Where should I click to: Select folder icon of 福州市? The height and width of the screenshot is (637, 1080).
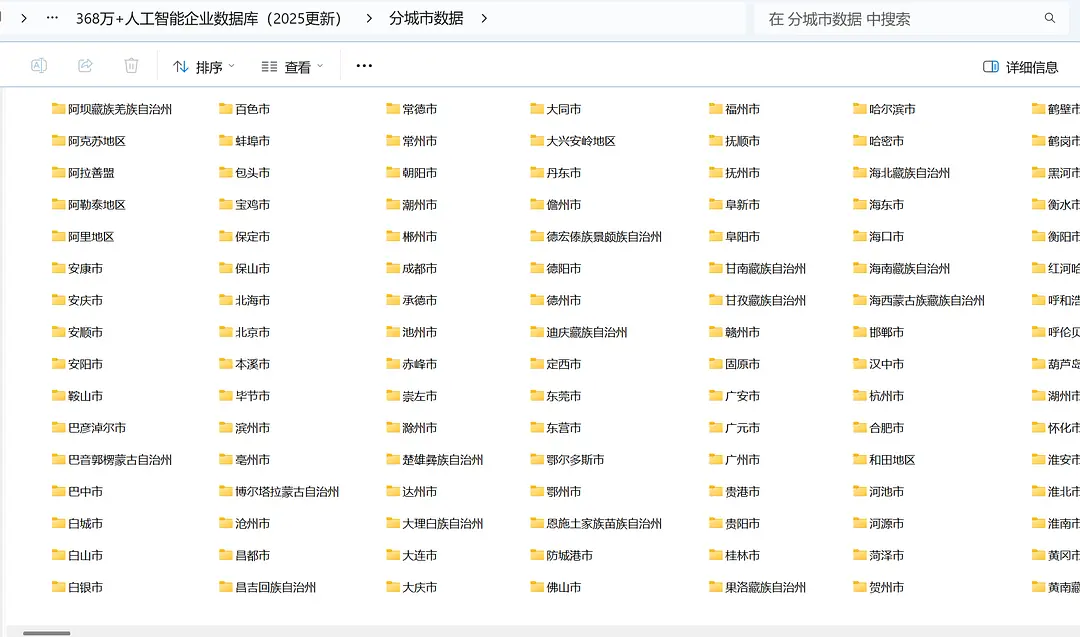[716, 108]
